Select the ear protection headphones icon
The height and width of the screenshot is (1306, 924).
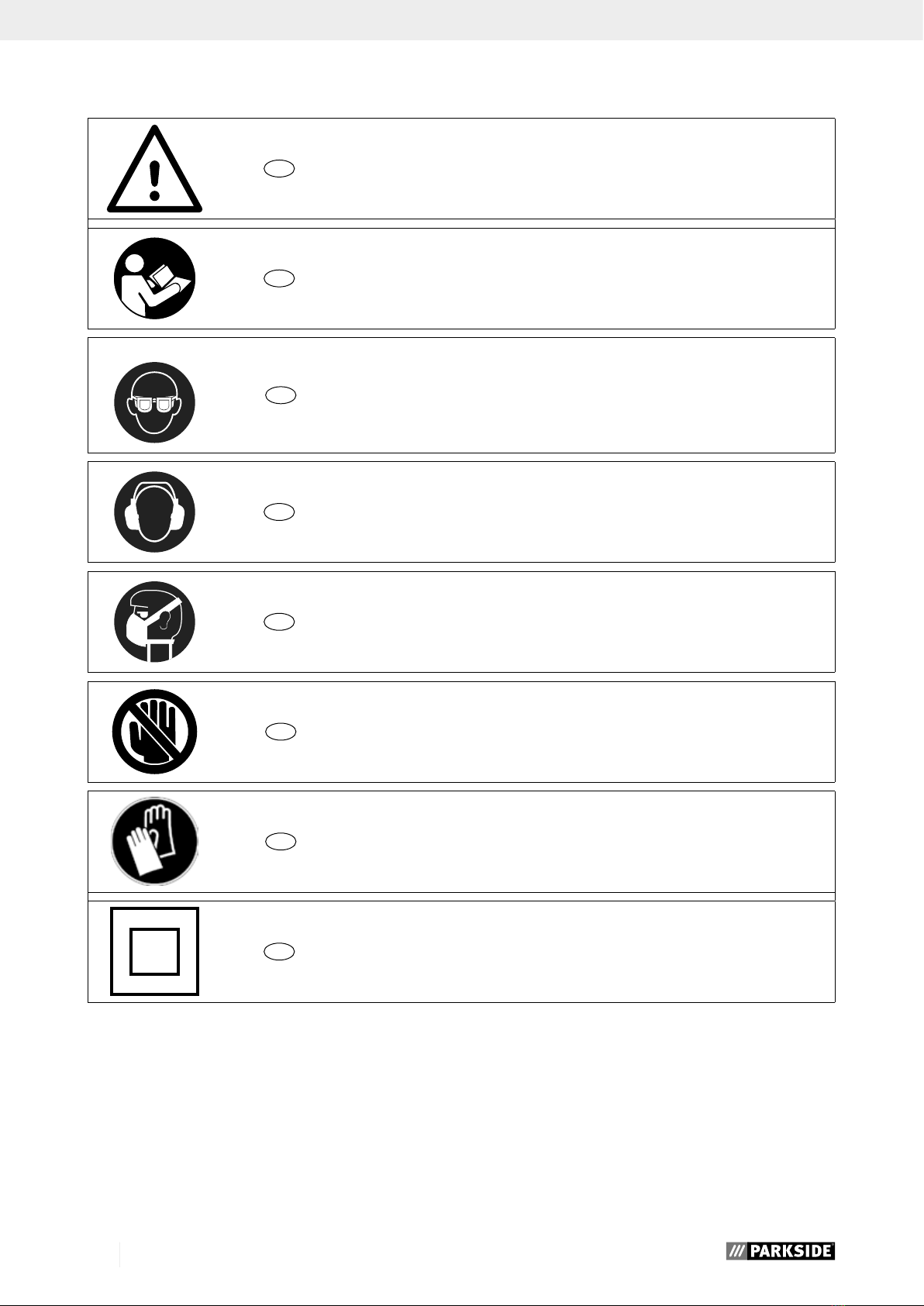tap(155, 512)
